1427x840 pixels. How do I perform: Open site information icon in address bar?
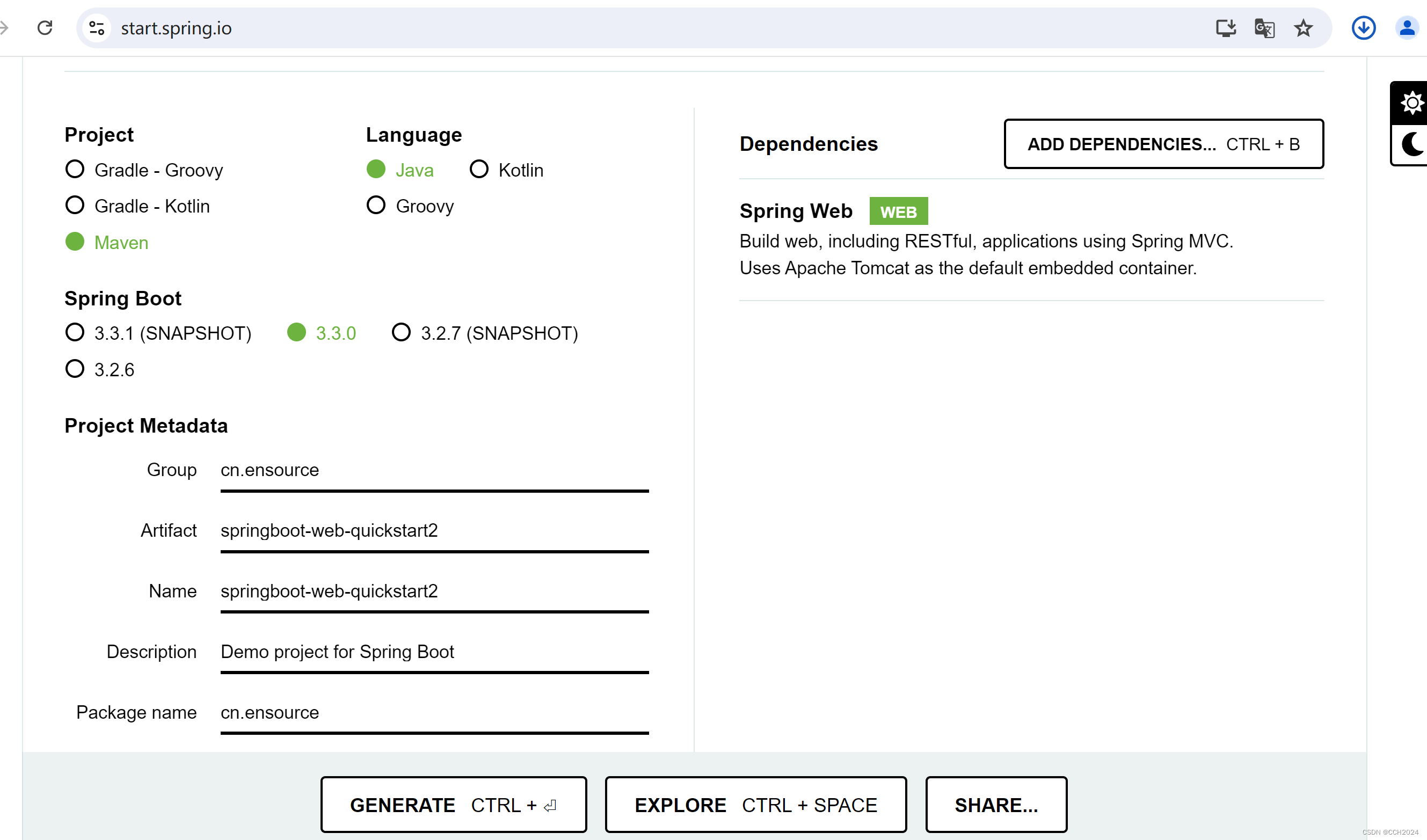pyautogui.click(x=97, y=28)
